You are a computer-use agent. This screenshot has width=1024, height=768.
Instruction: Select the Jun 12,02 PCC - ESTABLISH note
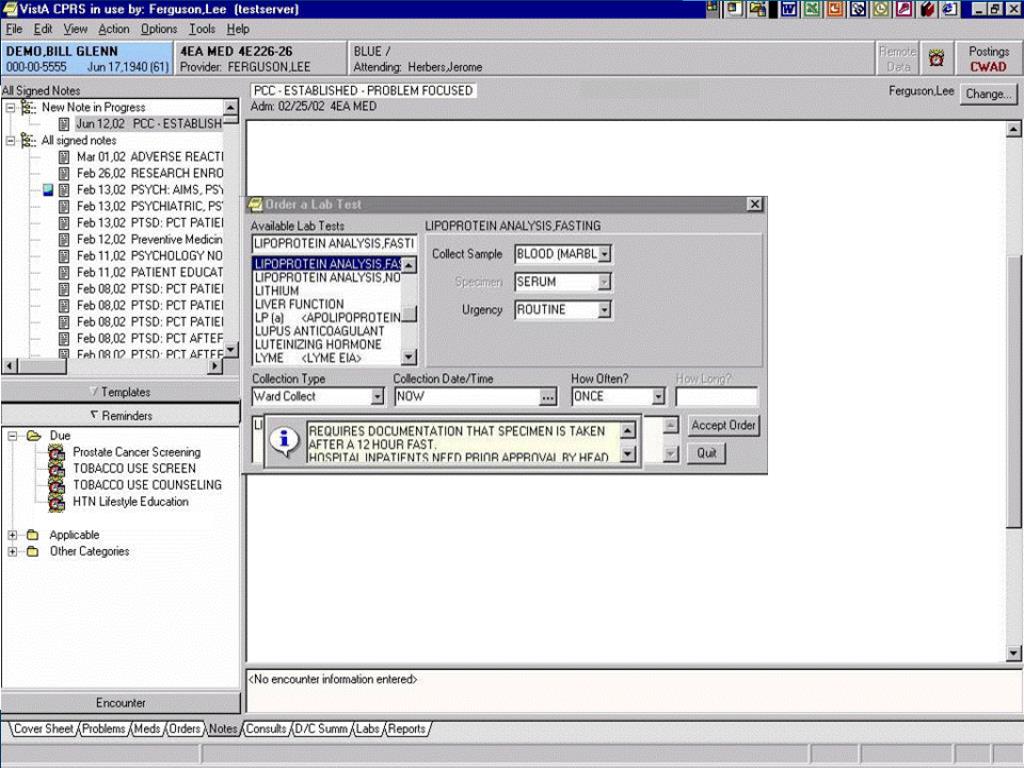(149, 123)
